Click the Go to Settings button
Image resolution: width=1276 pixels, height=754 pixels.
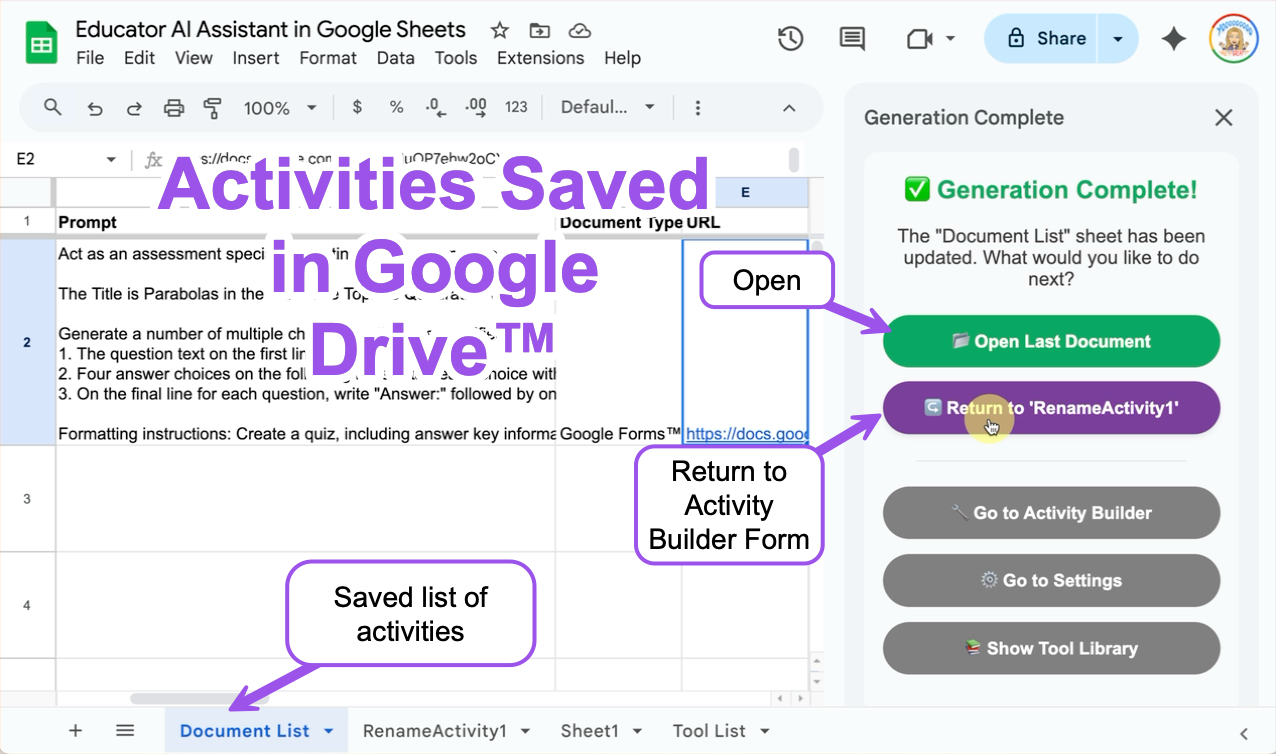[1051, 580]
